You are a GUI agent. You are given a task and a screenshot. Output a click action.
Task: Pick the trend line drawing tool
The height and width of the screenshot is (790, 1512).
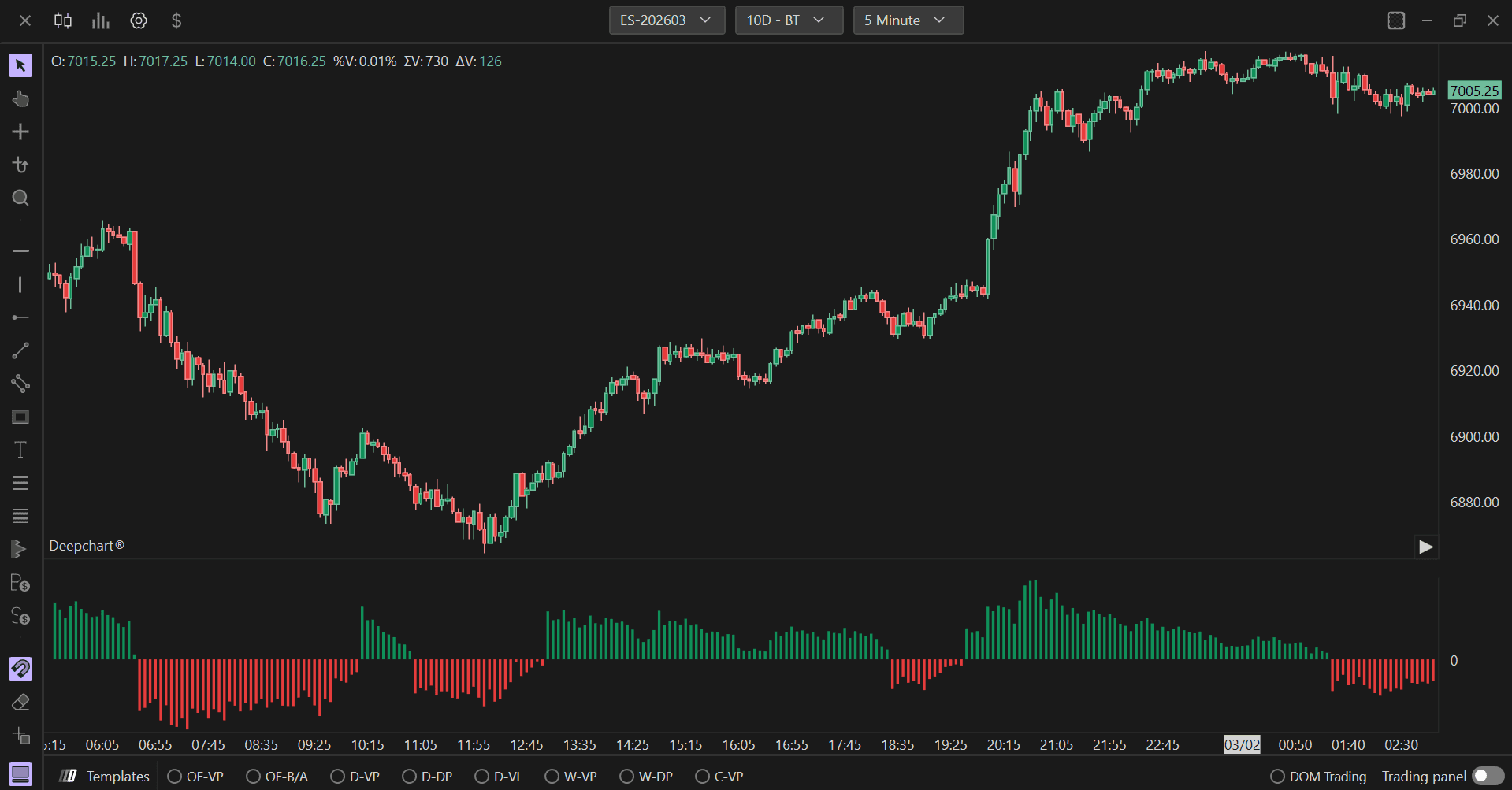click(20, 350)
